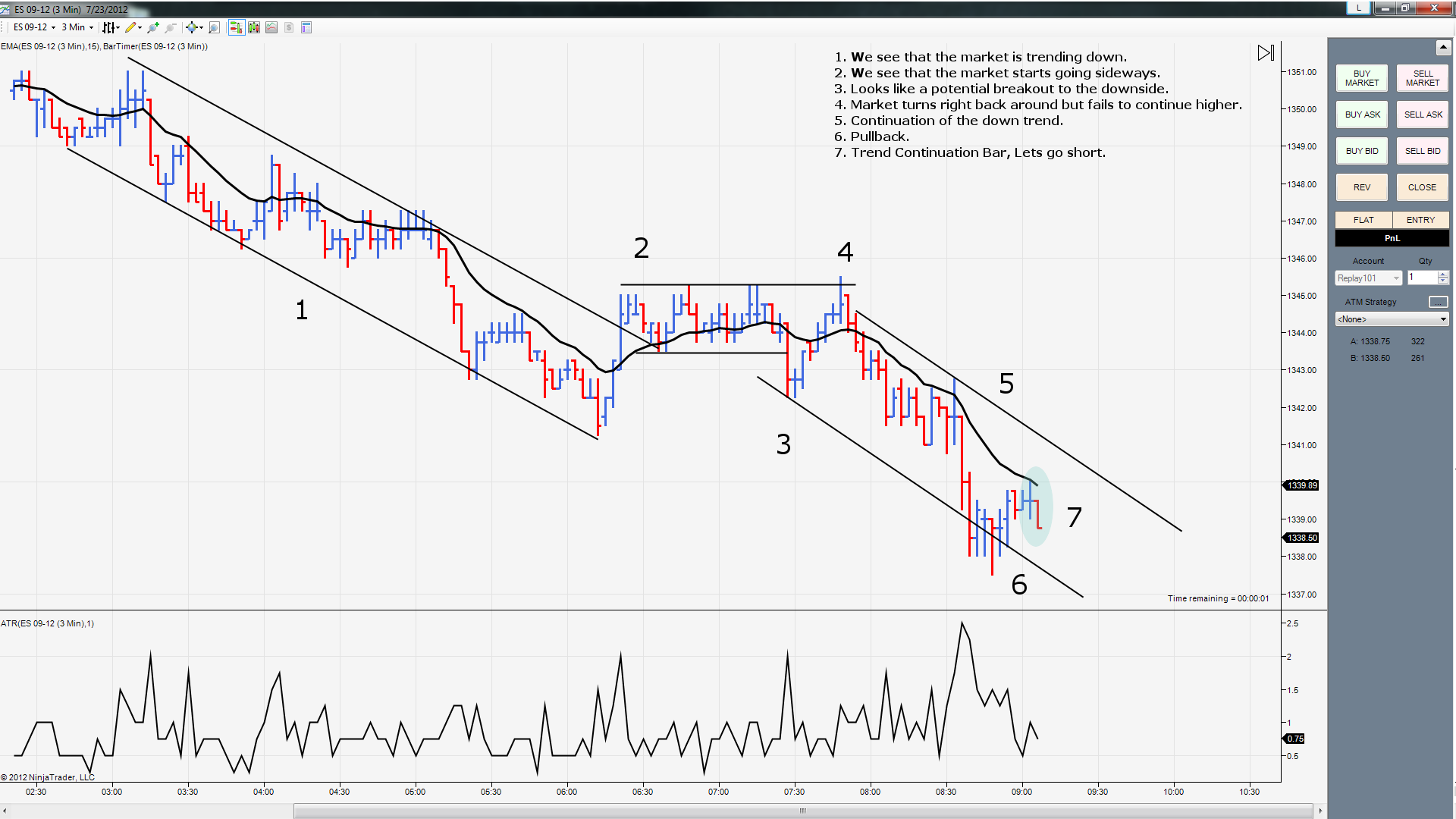Image resolution: width=1456 pixels, height=819 pixels.
Task: Click the SELL BID button
Action: [1423, 151]
